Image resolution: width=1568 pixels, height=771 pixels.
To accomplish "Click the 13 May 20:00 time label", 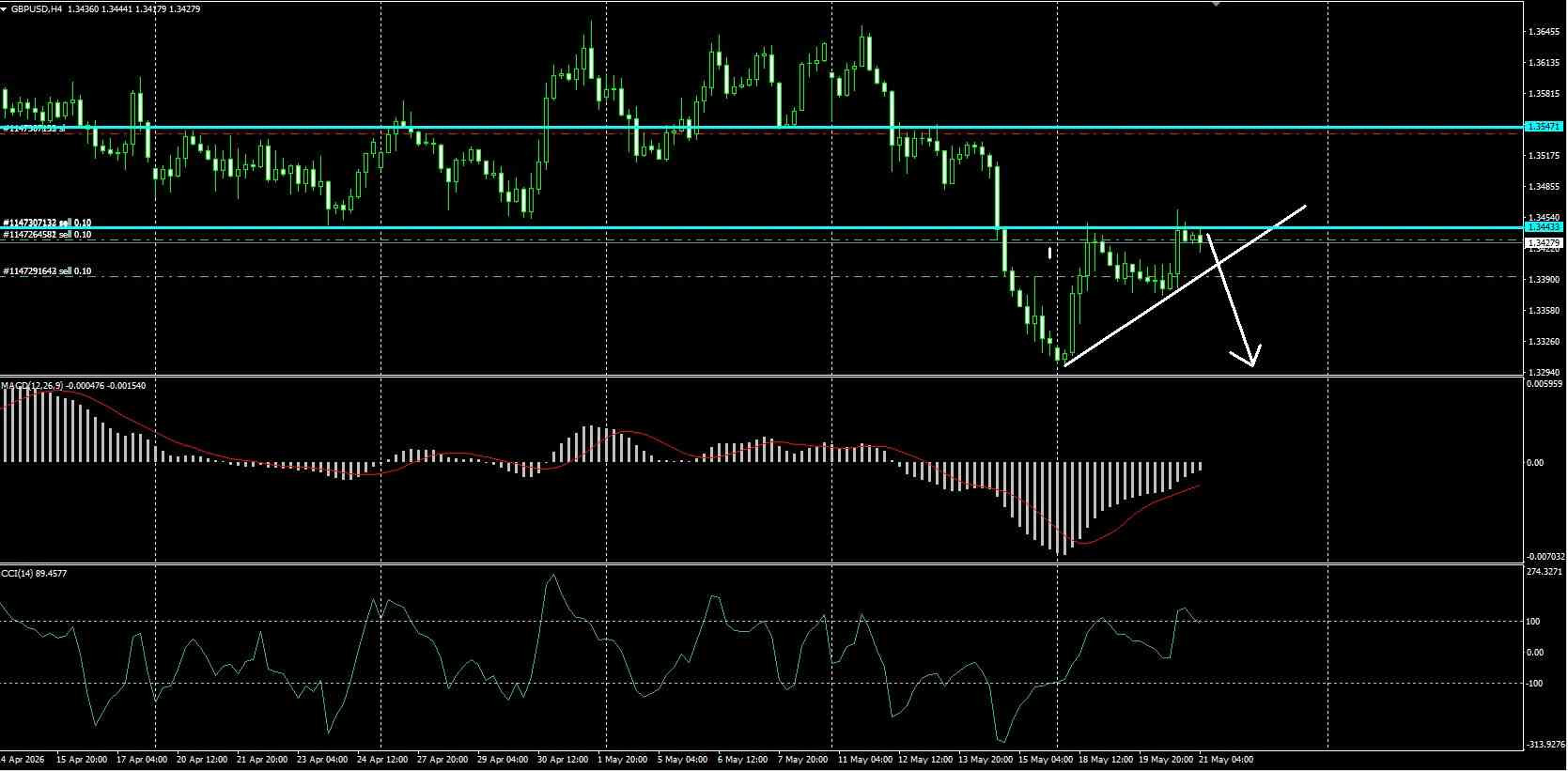I will [x=986, y=759].
